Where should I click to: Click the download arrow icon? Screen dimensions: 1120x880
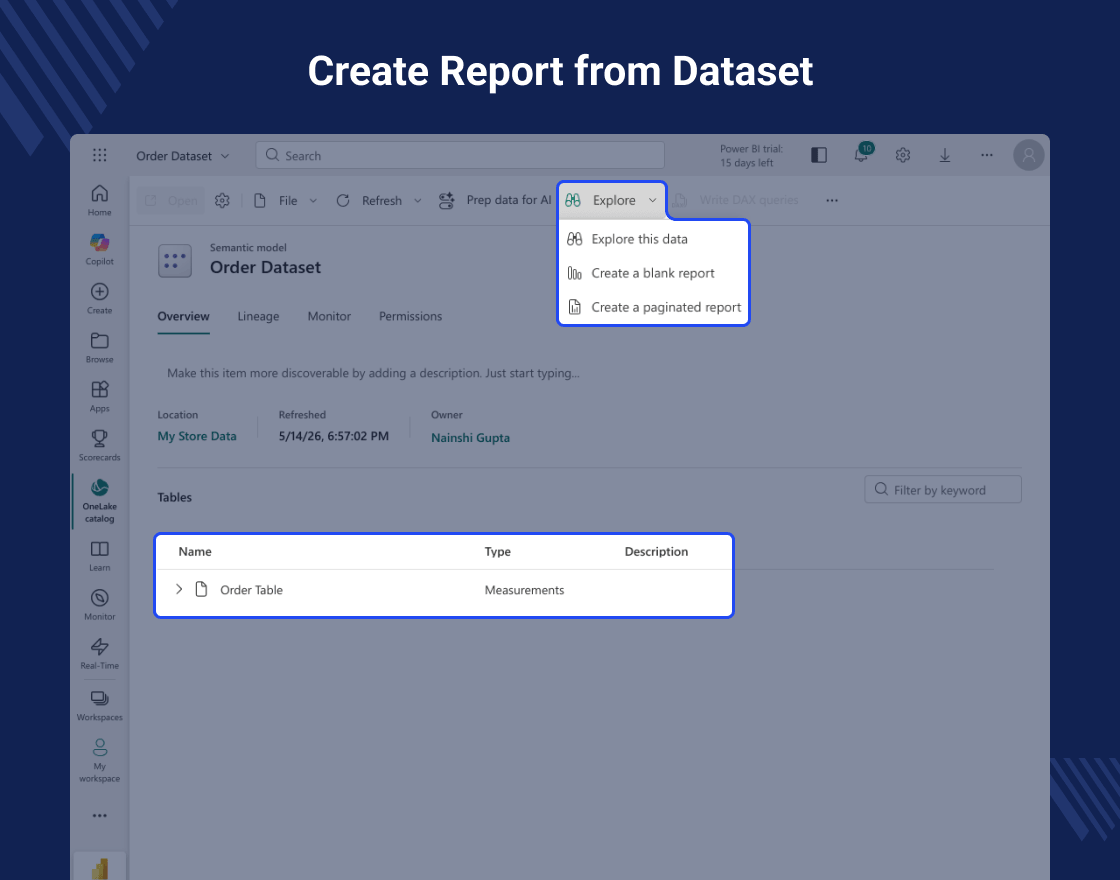point(944,155)
